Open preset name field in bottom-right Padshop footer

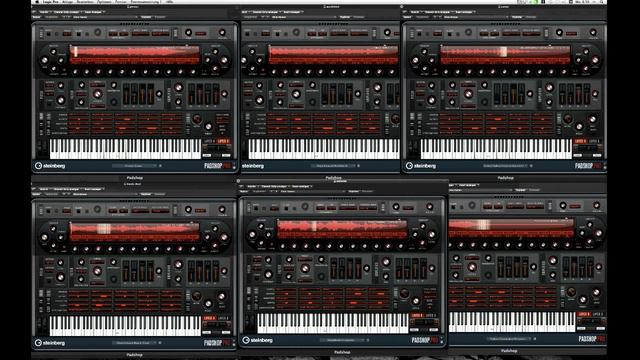tap(509, 339)
